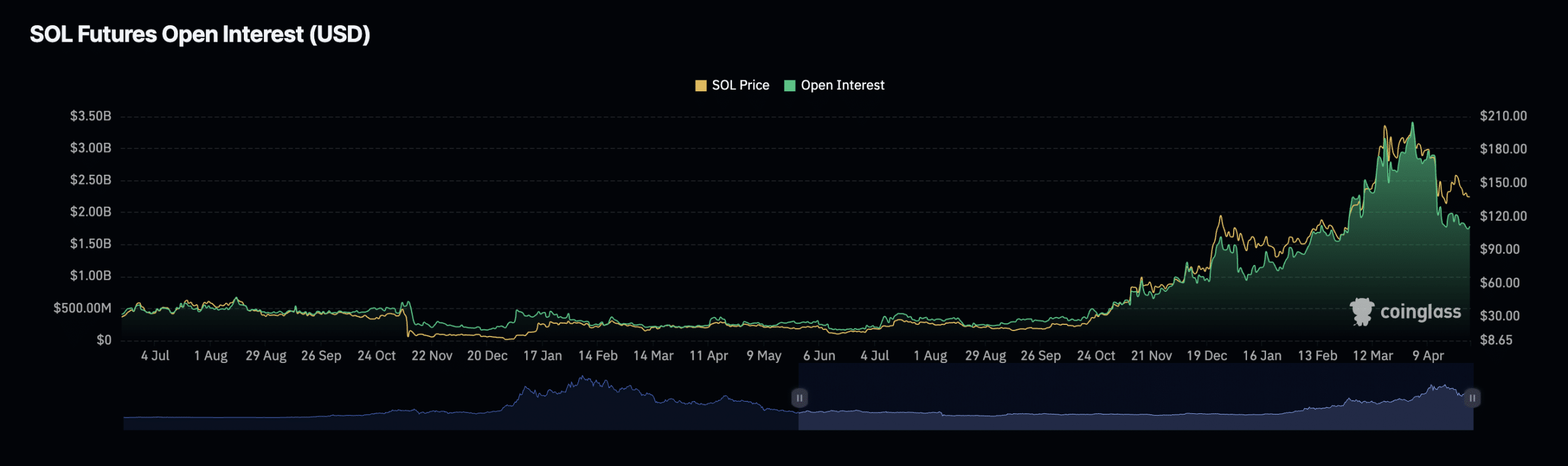Click the 6 Jun date label
The height and width of the screenshot is (466, 1568).
[x=819, y=356]
